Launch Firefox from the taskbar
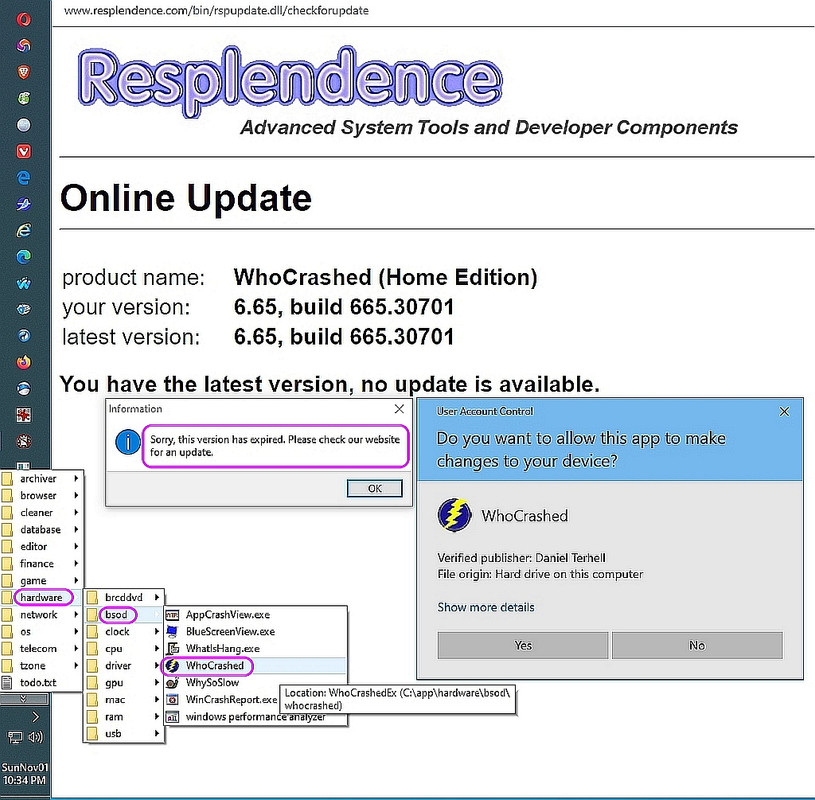Viewport: 815px width, 800px height. (x=23, y=362)
